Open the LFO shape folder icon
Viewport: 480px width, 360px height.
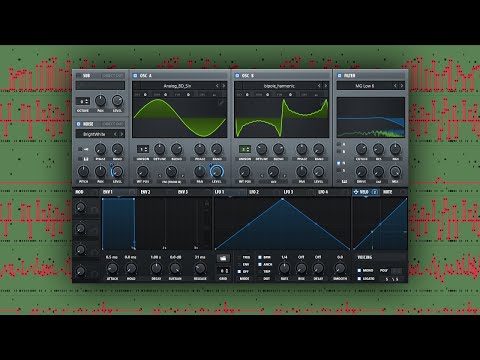pyautogui.click(x=223, y=258)
